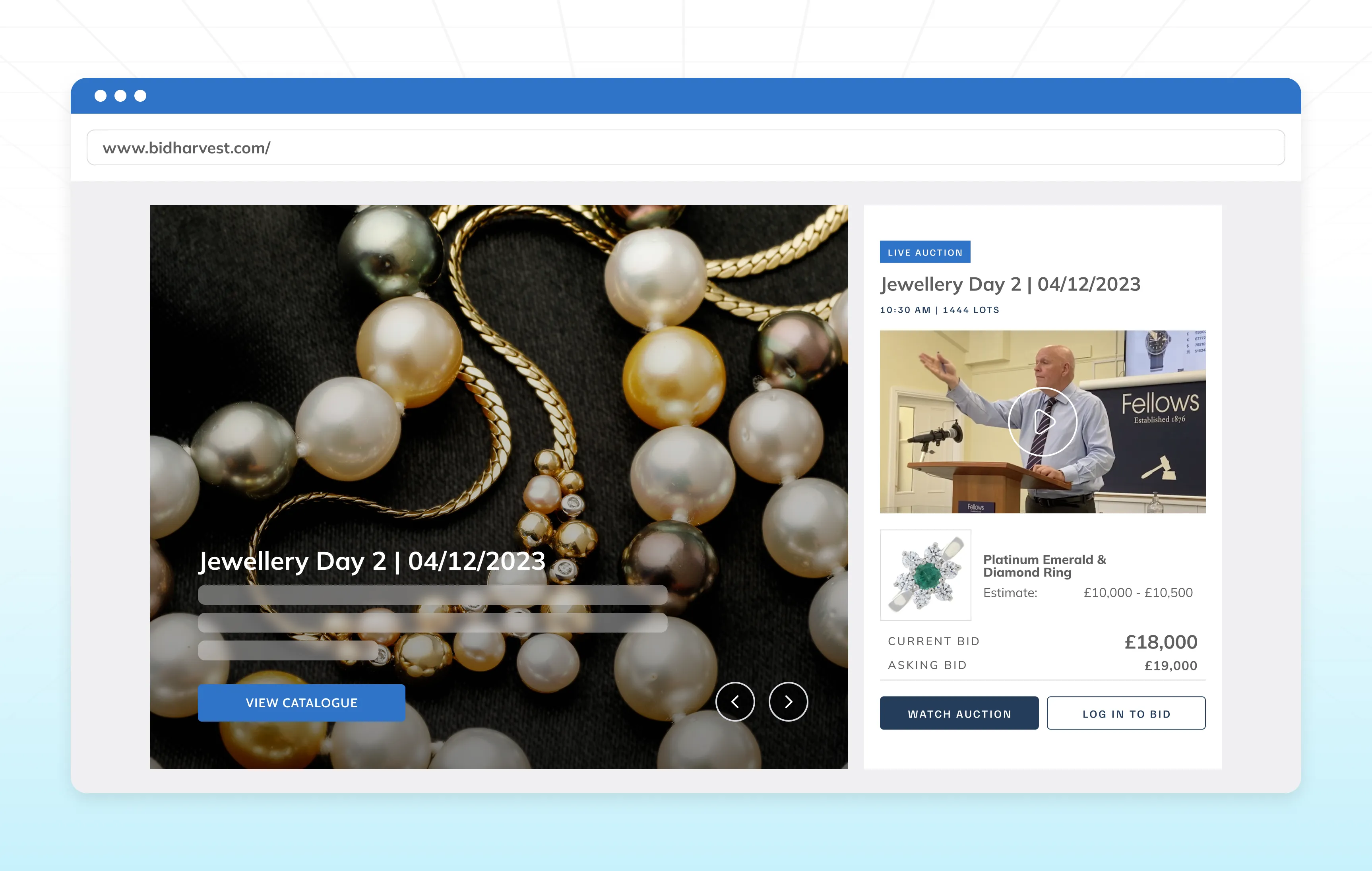This screenshot has height=871, width=1372.
Task: Click the Live Auction badge
Action: pos(925,252)
